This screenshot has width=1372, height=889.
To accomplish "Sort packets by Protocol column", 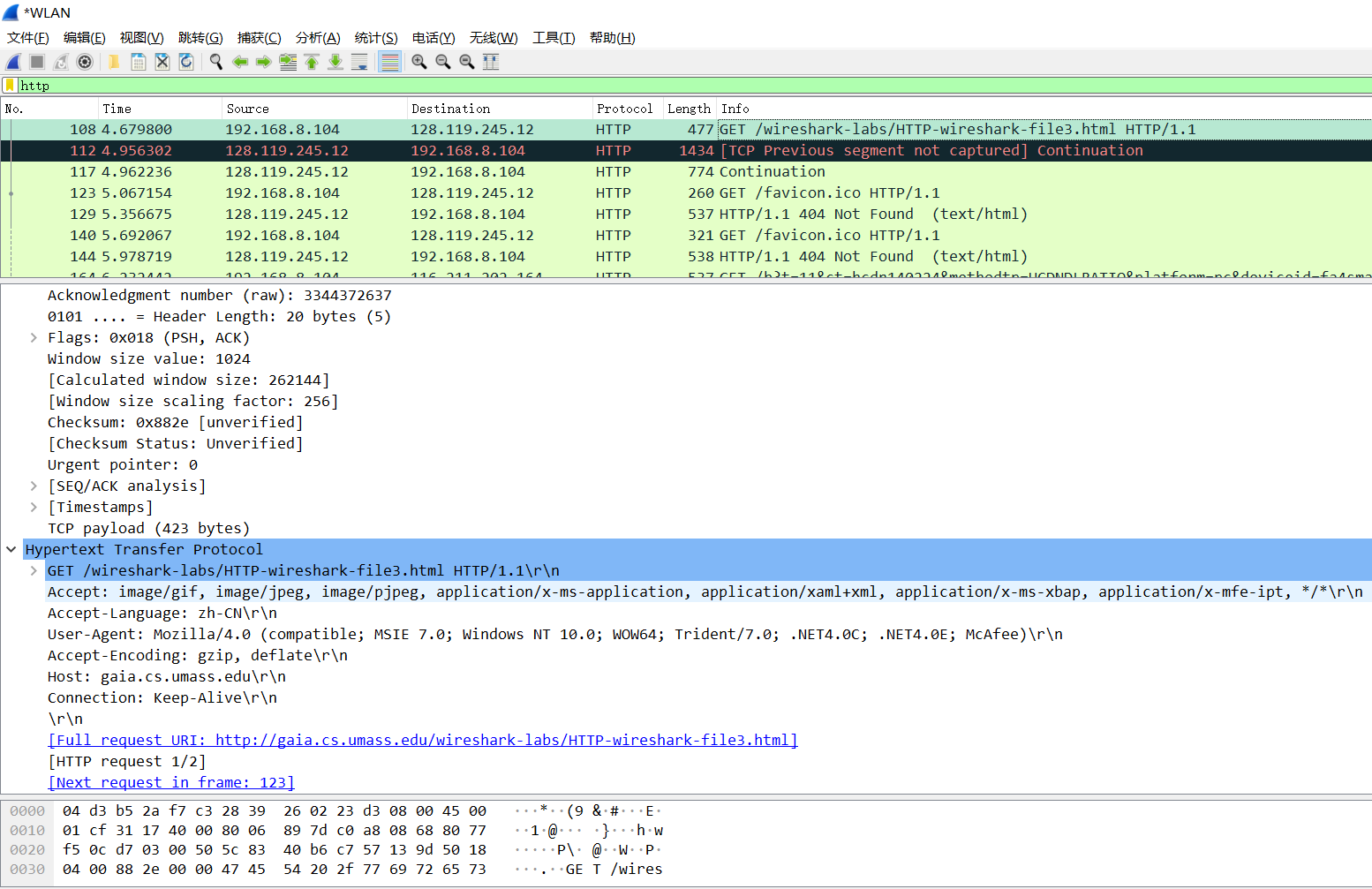I will pyautogui.click(x=628, y=109).
